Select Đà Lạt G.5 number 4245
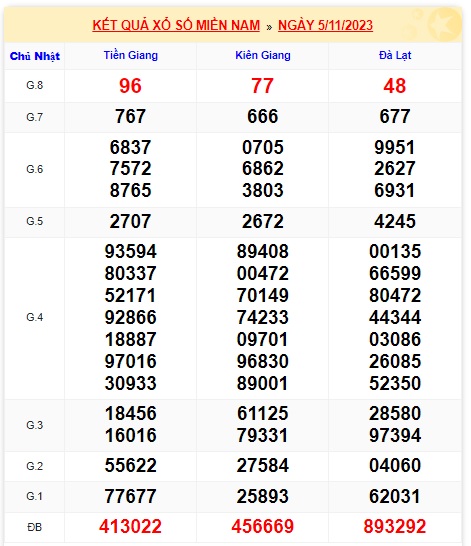 pyautogui.click(x=394, y=221)
